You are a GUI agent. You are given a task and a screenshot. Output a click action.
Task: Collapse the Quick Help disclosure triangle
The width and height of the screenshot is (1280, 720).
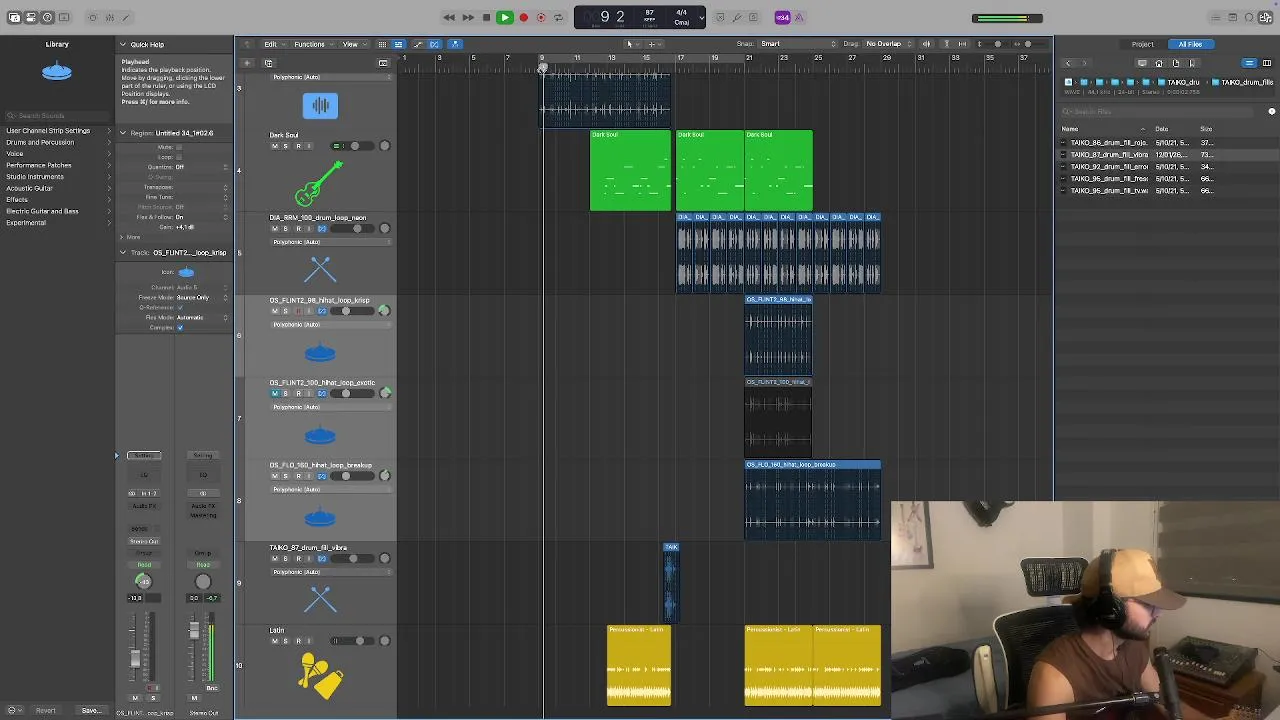click(123, 44)
